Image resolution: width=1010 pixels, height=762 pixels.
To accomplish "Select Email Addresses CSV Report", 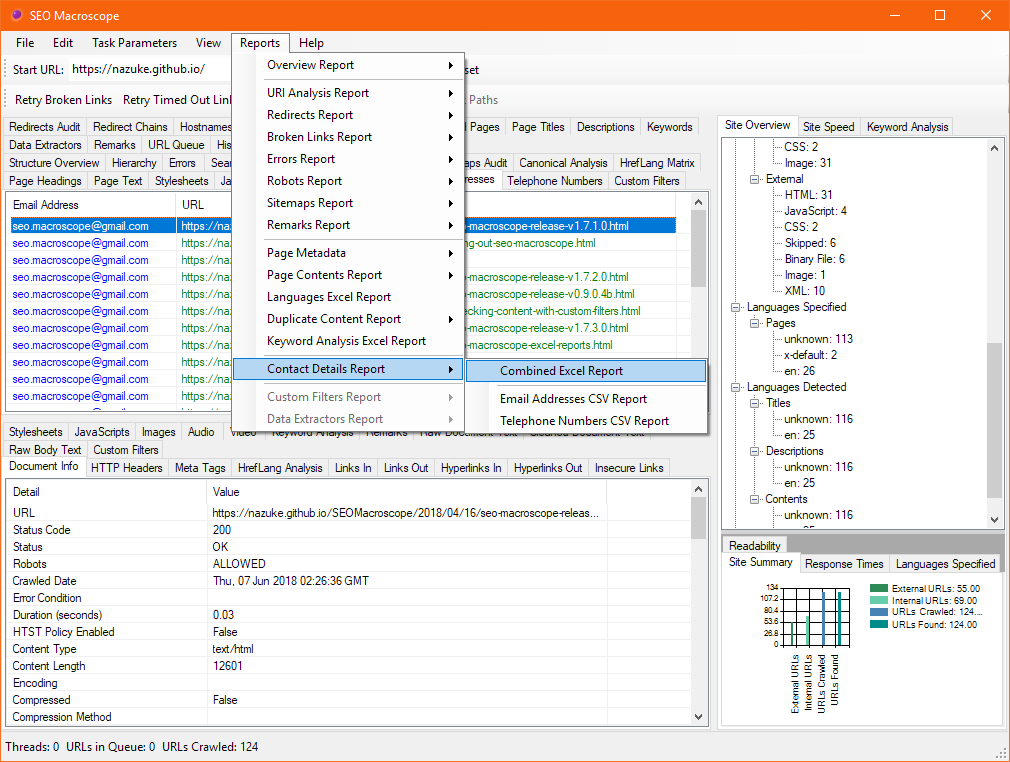I will coord(586,399).
